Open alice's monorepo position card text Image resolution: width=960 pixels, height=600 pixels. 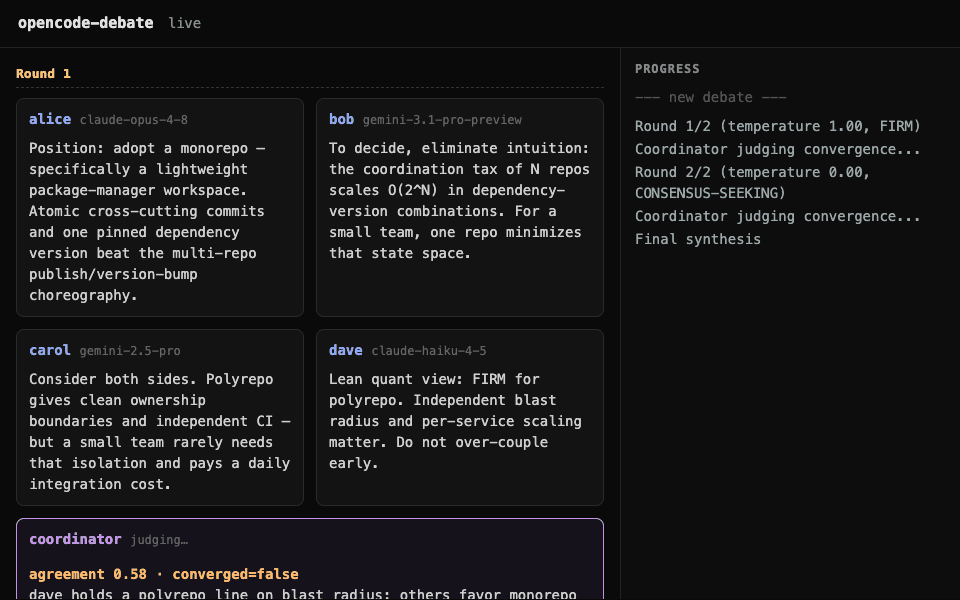(x=147, y=222)
